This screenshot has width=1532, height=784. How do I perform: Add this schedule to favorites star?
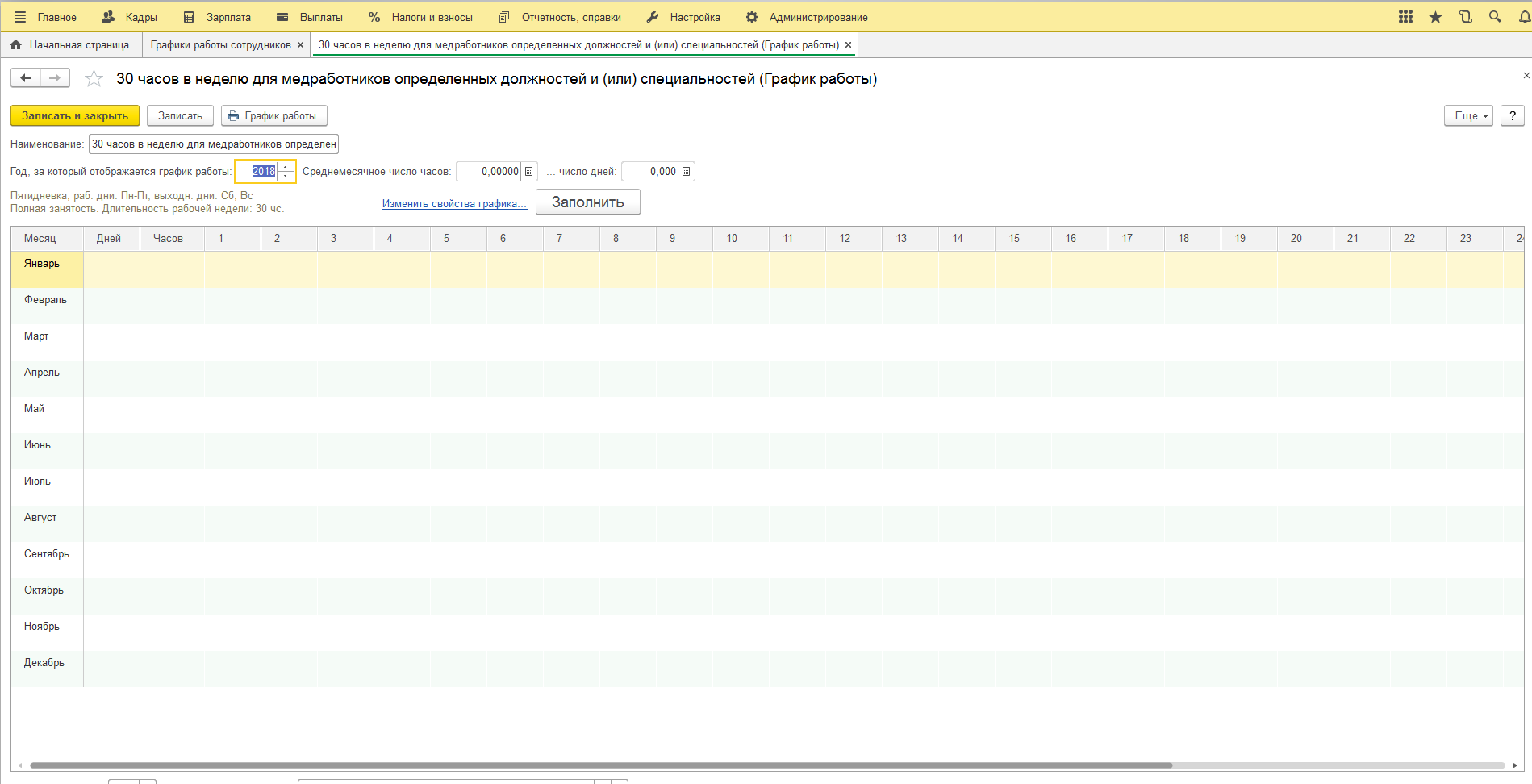pyautogui.click(x=94, y=78)
